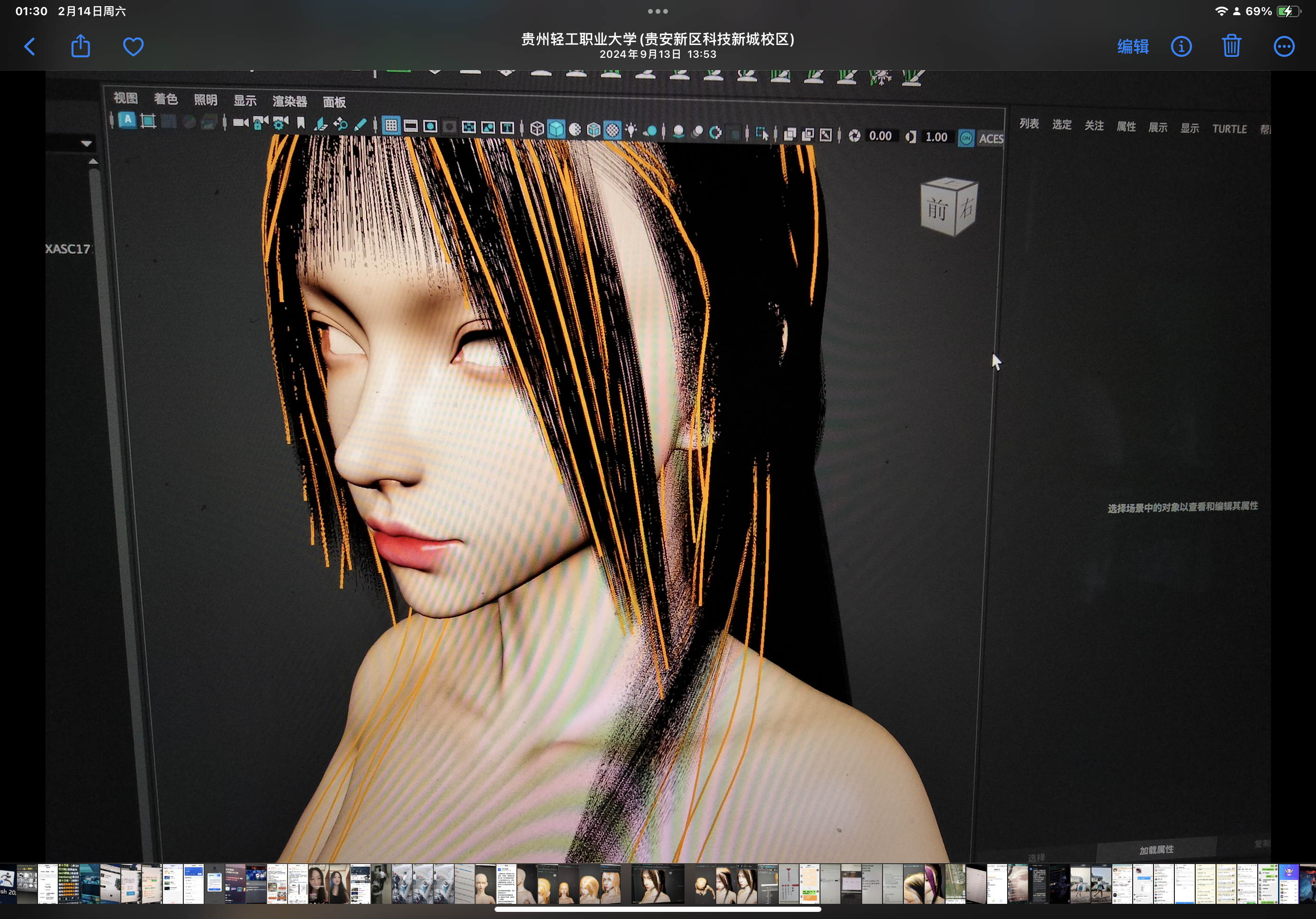Open the 渲染器 viewport menu

click(x=289, y=101)
